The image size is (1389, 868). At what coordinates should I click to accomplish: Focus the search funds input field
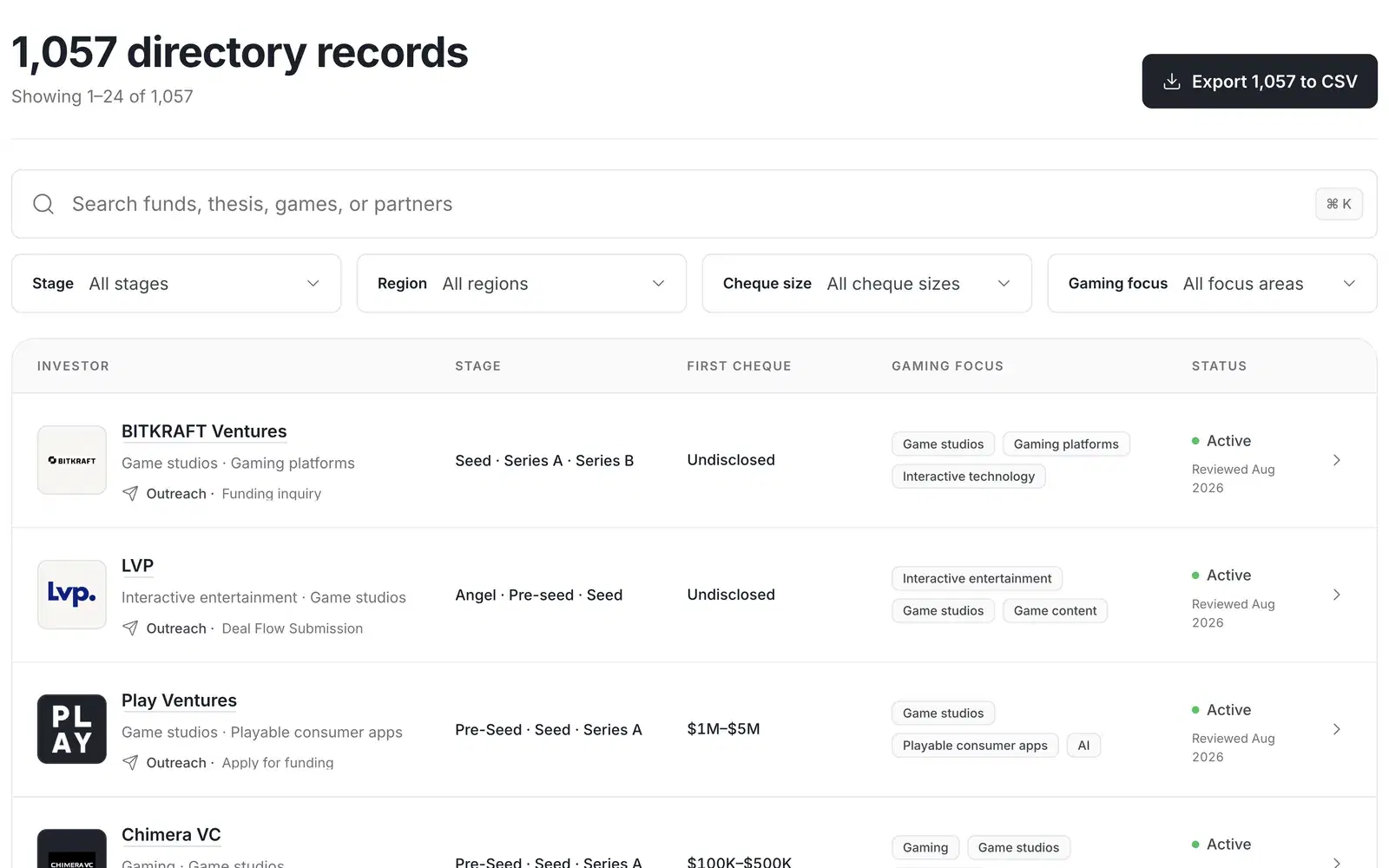[x=694, y=204]
